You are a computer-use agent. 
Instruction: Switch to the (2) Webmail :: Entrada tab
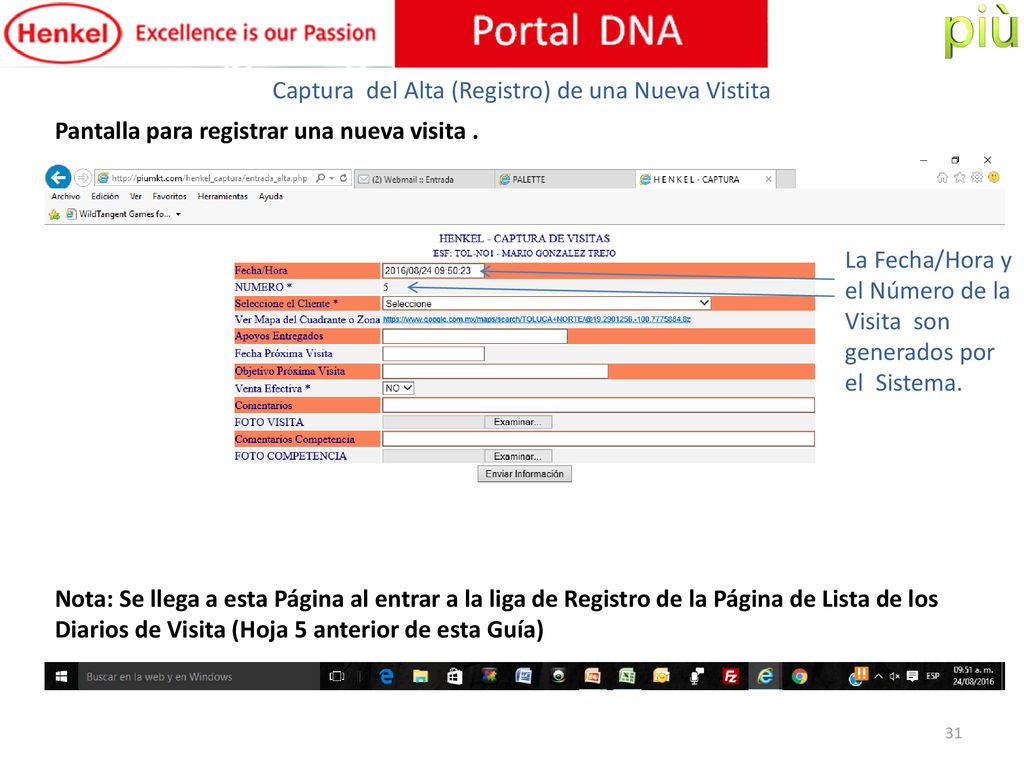[x=424, y=179]
